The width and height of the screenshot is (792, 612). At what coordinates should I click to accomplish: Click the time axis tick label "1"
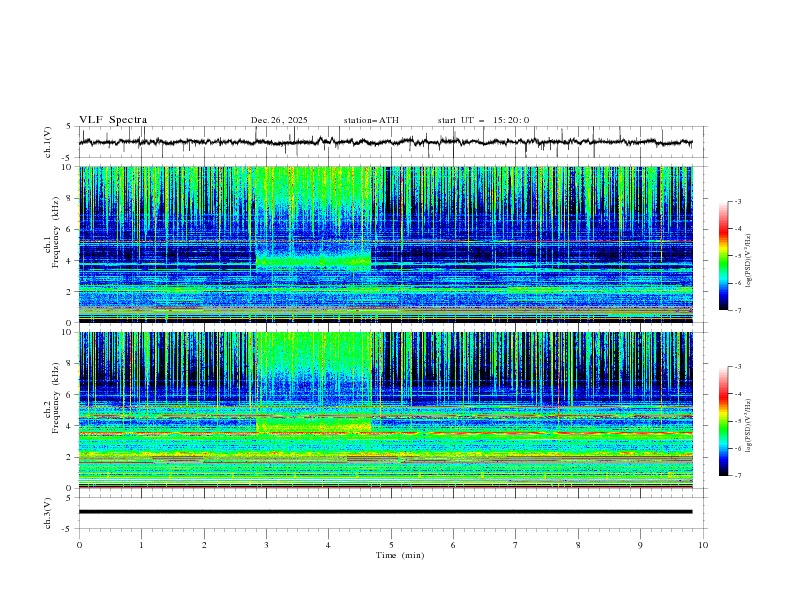[x=141, y=545]
